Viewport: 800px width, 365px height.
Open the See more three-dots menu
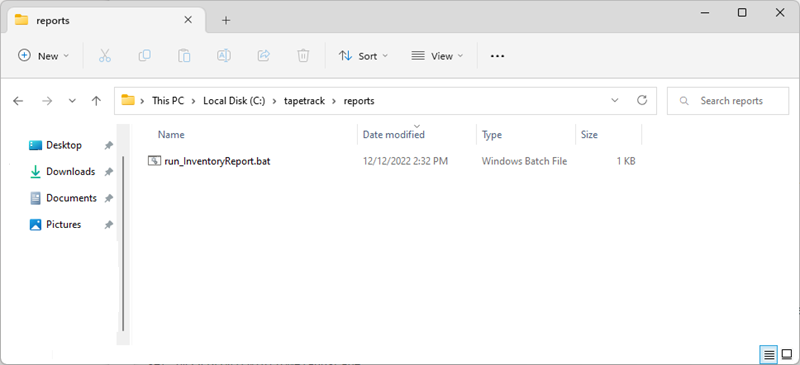coord(497,56)
